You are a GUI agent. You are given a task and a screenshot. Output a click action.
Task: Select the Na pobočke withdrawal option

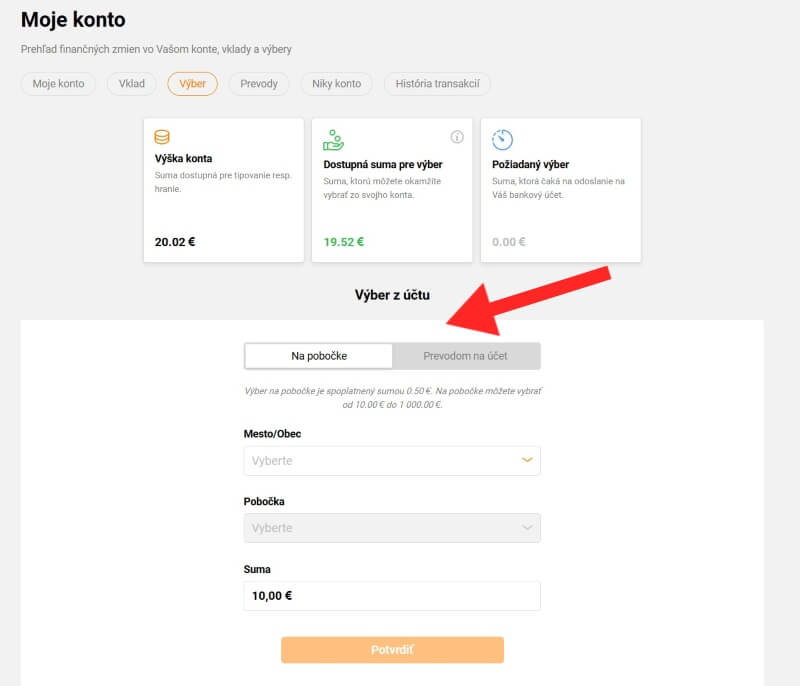tap(319, 356)
